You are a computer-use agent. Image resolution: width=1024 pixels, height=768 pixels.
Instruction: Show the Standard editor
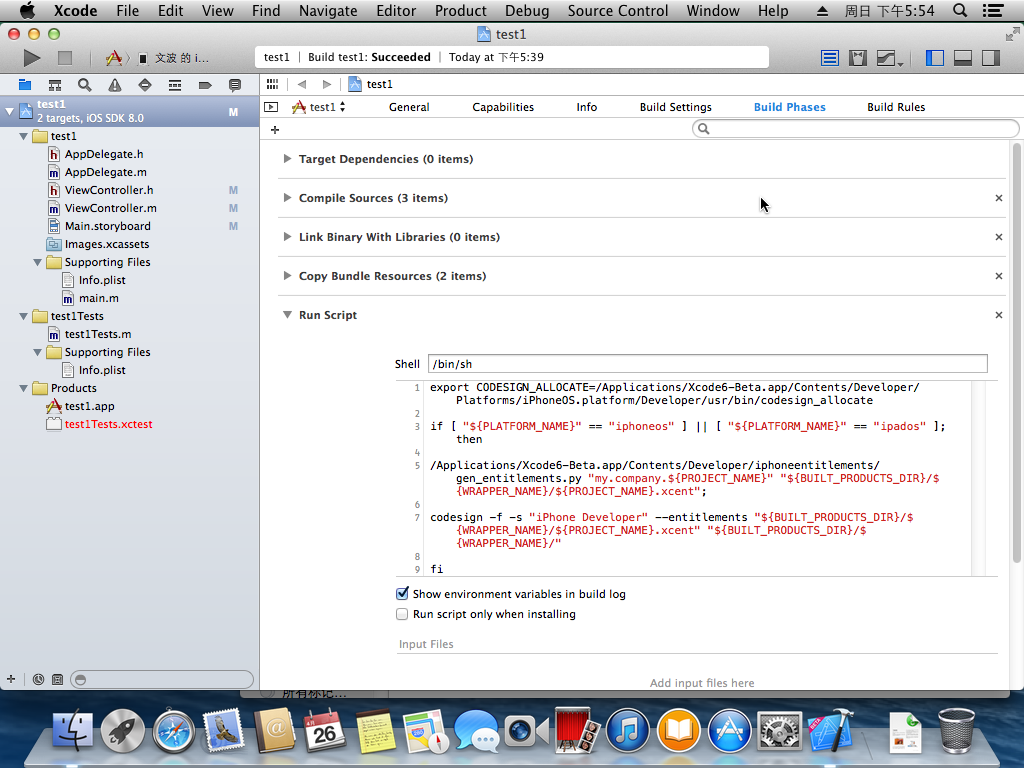coord(830,58)
